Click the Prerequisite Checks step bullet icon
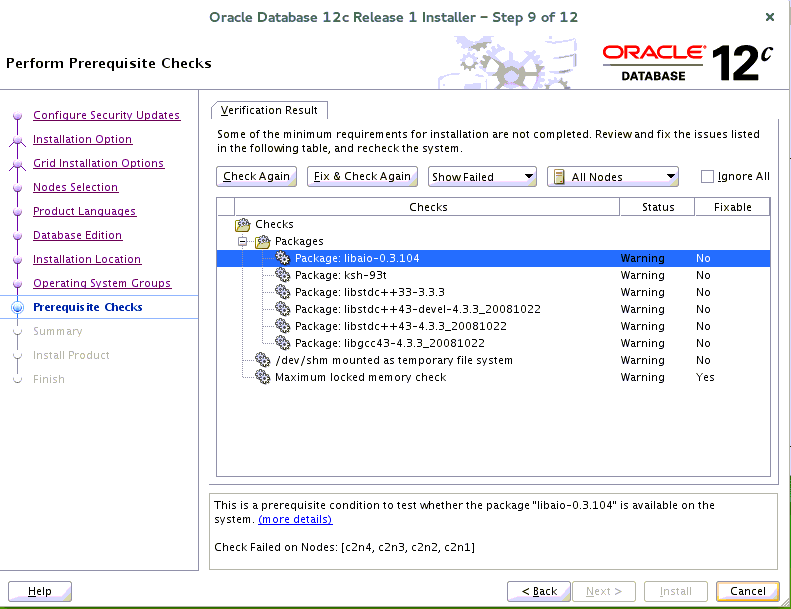Image resolution: width=791 pixels, height=609 pixels. [x=18, y=307]
